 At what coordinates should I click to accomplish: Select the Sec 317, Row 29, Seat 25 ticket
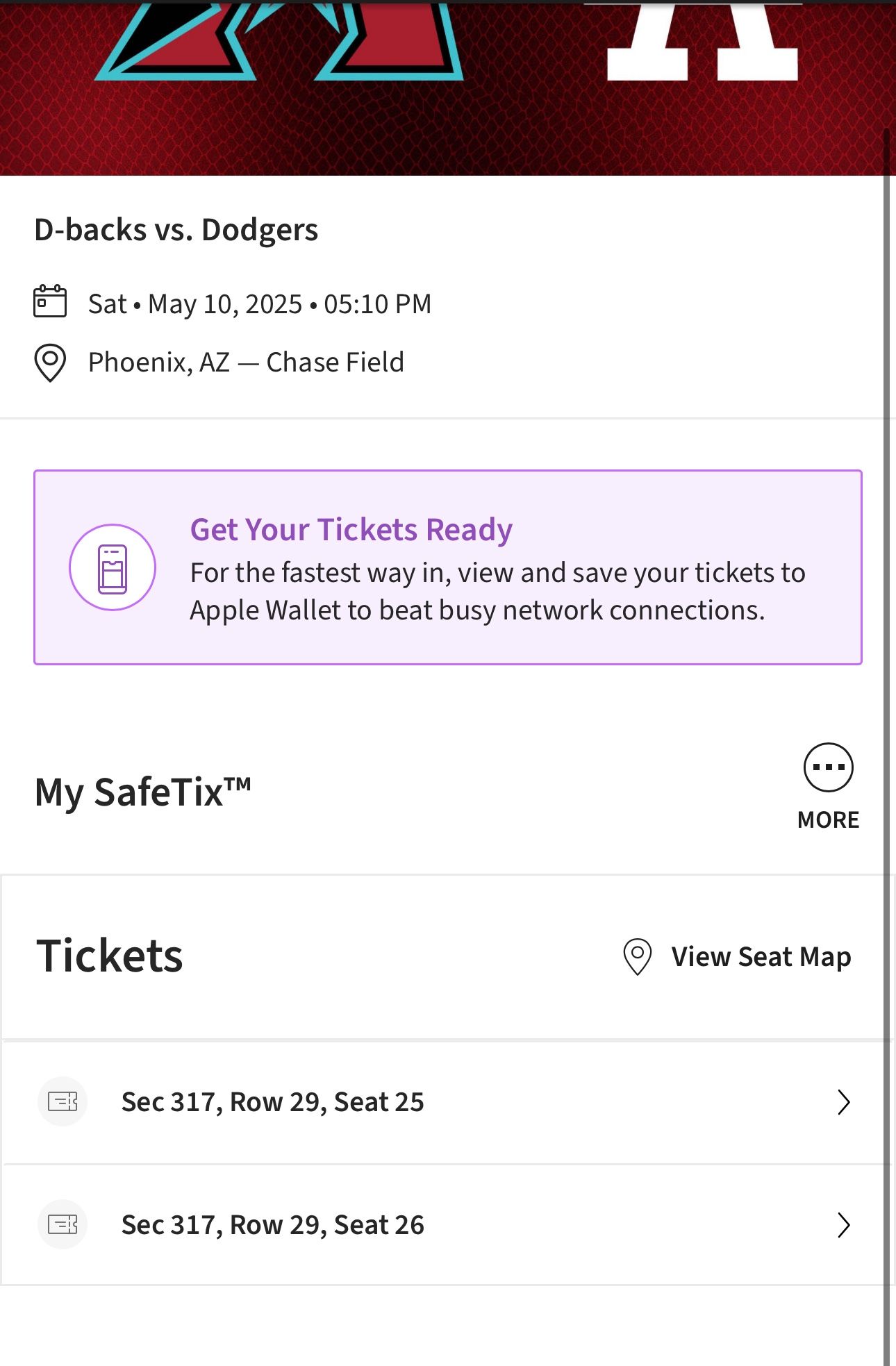click(x=272, y=1102)
